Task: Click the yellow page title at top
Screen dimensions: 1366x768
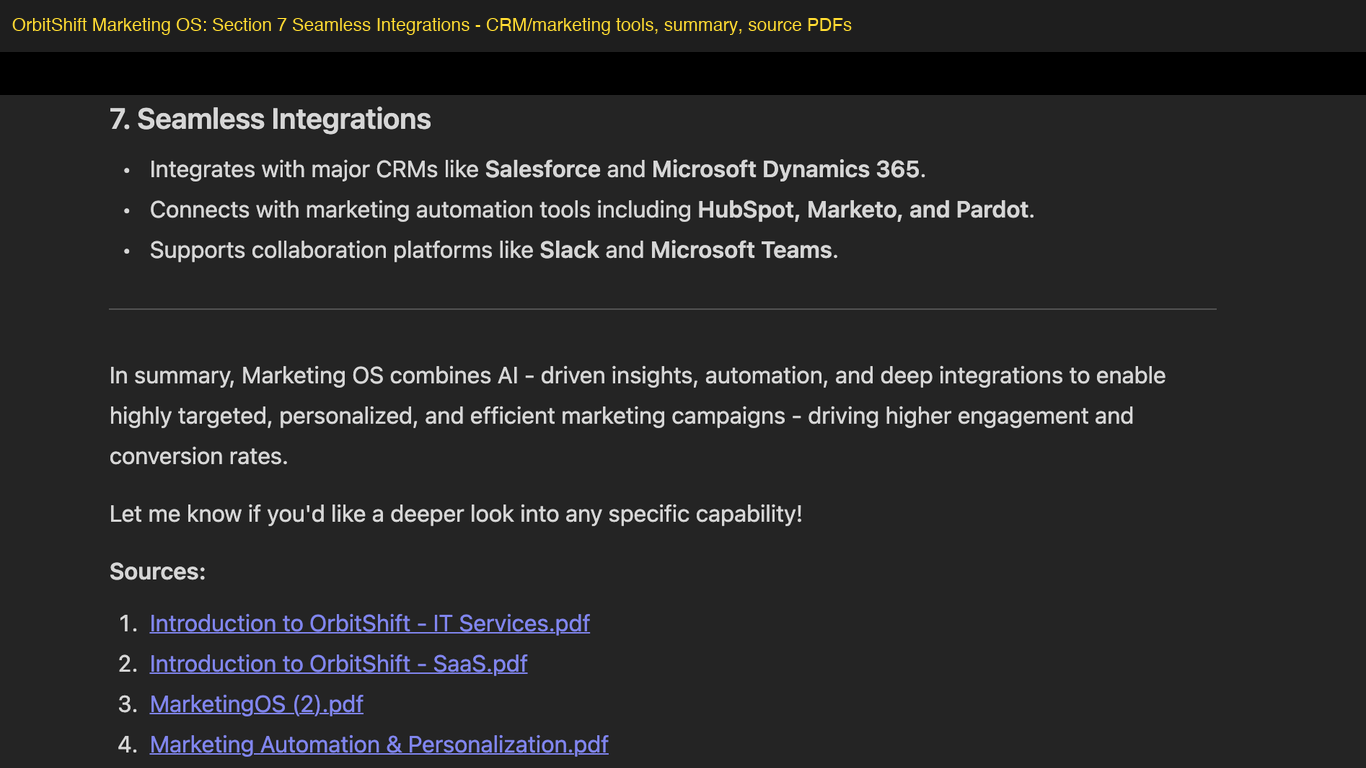Action: coord(432,25)
